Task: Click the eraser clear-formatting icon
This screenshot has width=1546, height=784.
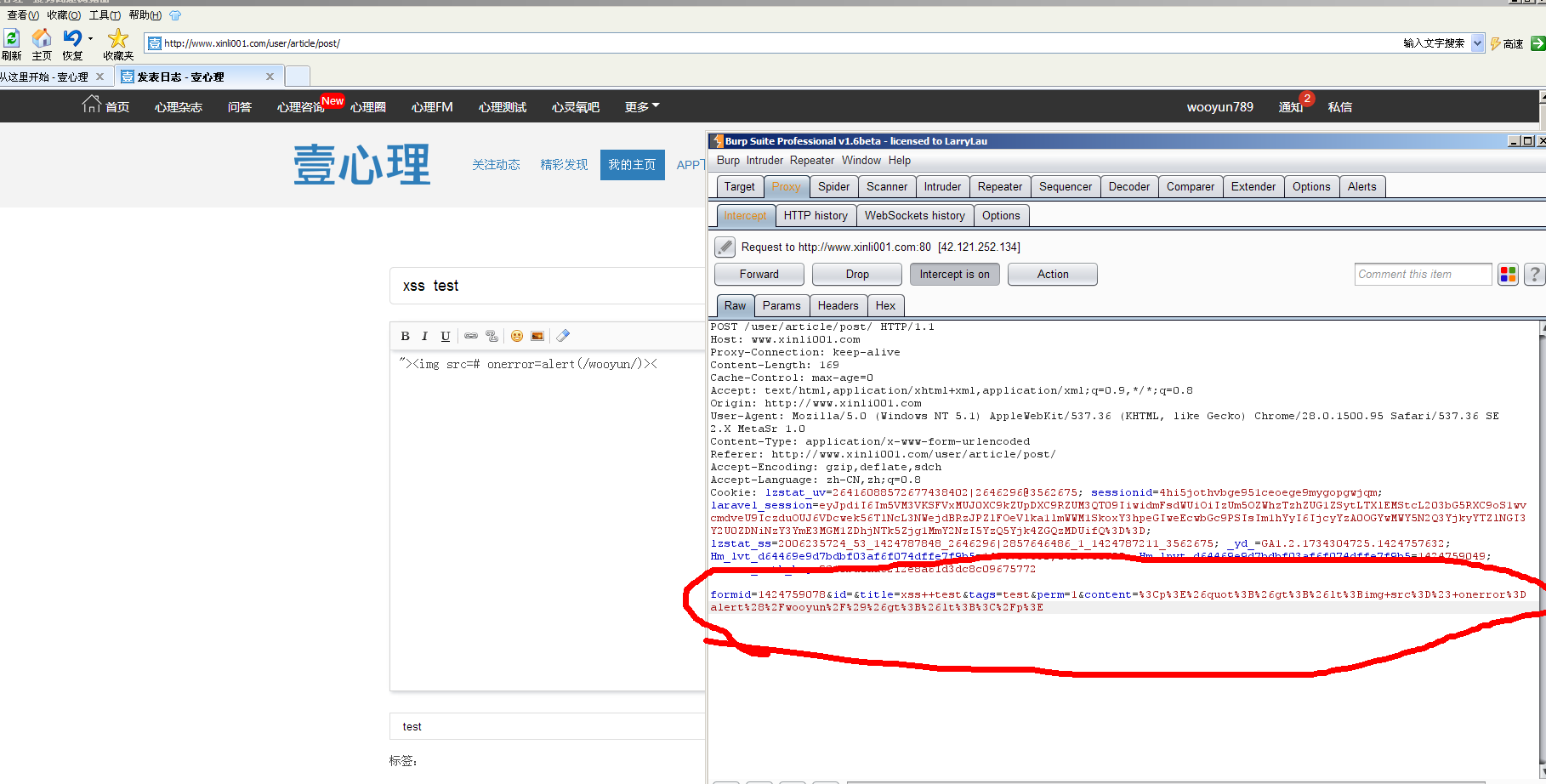Action: [x=563, y=336]
